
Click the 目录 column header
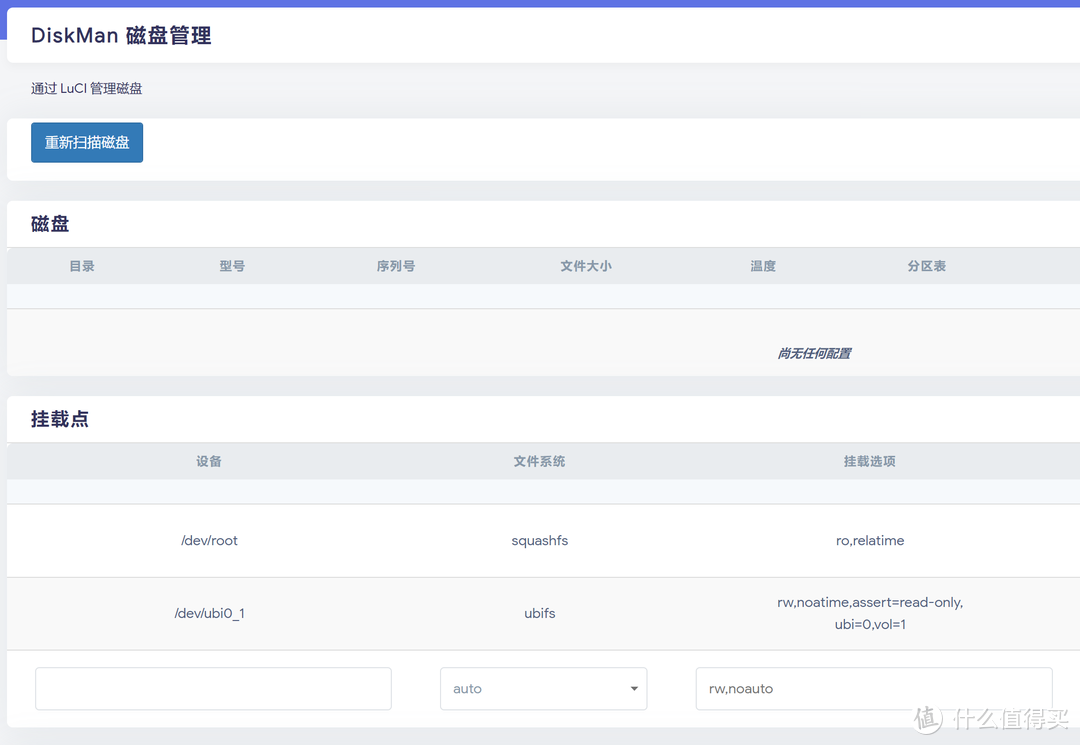[x=81, y=265]
